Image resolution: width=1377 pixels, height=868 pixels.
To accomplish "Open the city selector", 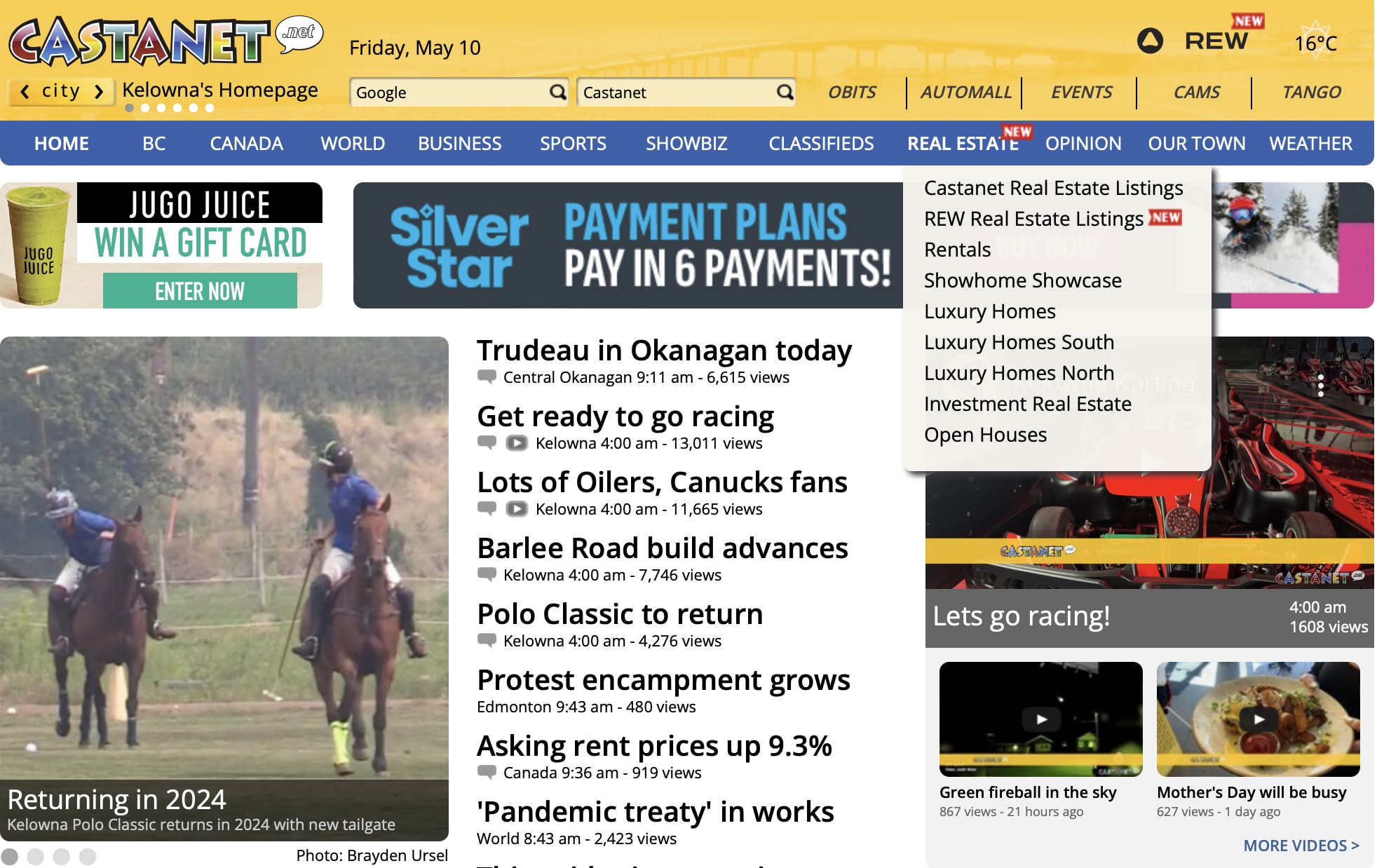I will click(x=61, y=91).
